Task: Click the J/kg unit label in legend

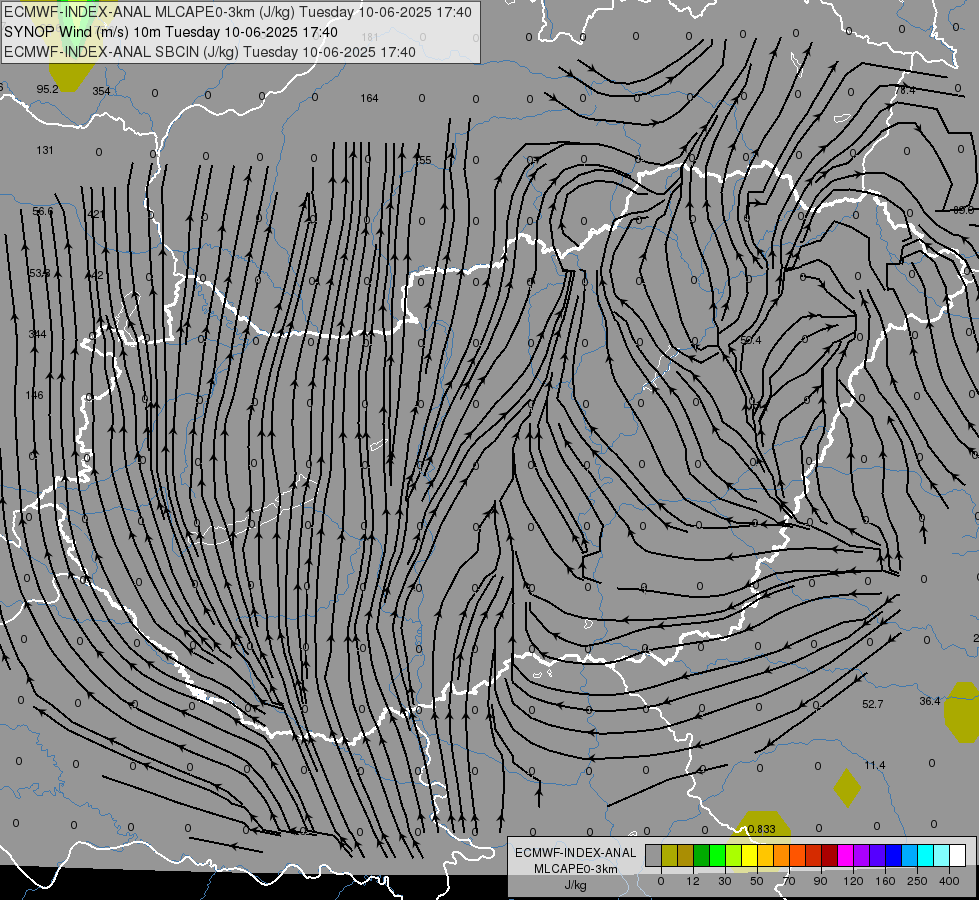Action: point(575,885)
